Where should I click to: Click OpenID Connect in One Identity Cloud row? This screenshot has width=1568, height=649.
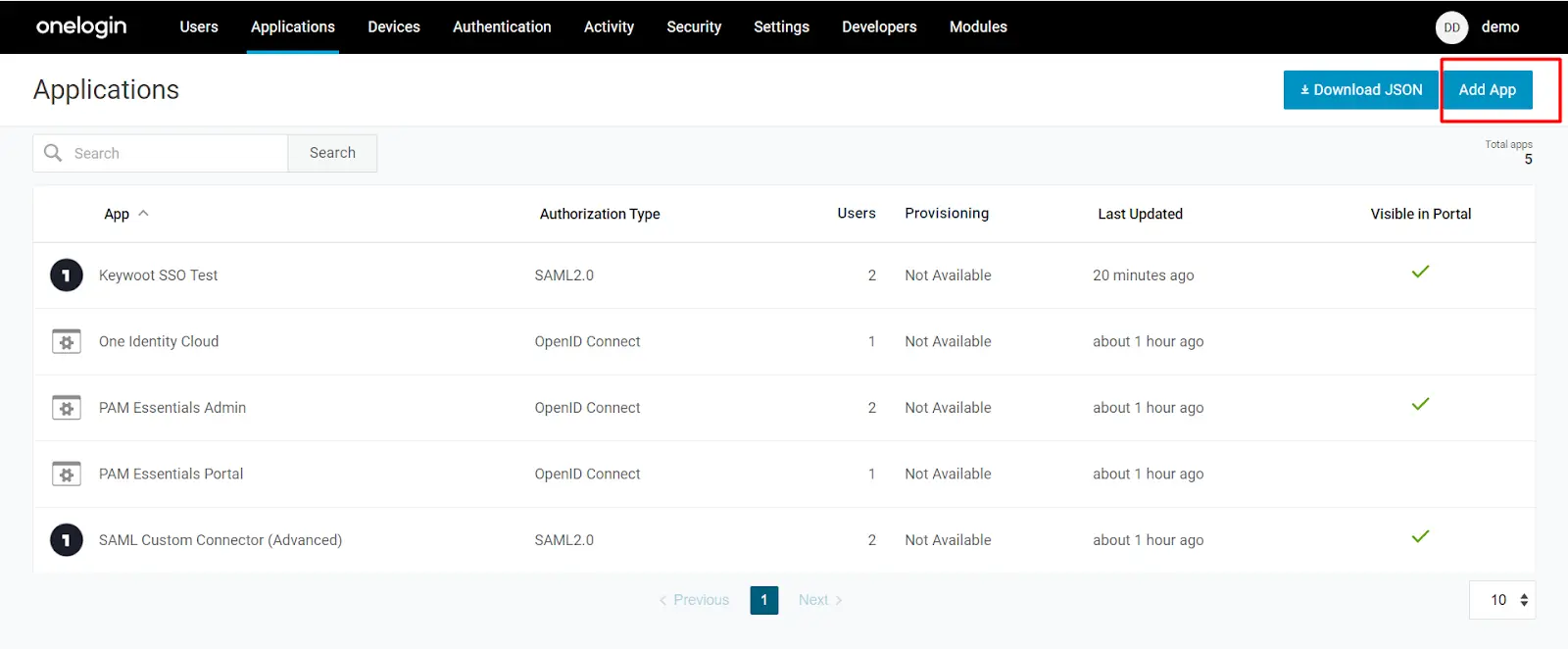coord(587,341)
